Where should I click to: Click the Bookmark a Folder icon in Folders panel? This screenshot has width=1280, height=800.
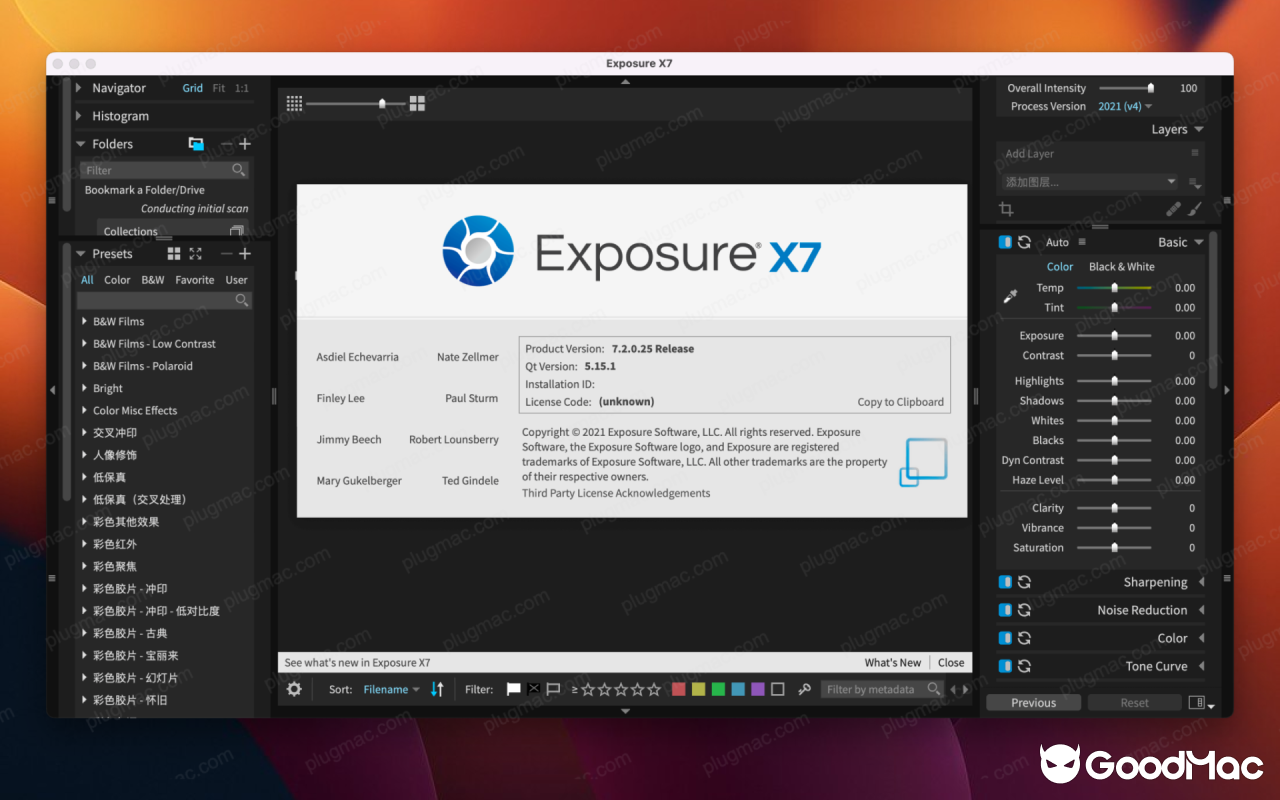pyautogui.click(x=196, y=143)
